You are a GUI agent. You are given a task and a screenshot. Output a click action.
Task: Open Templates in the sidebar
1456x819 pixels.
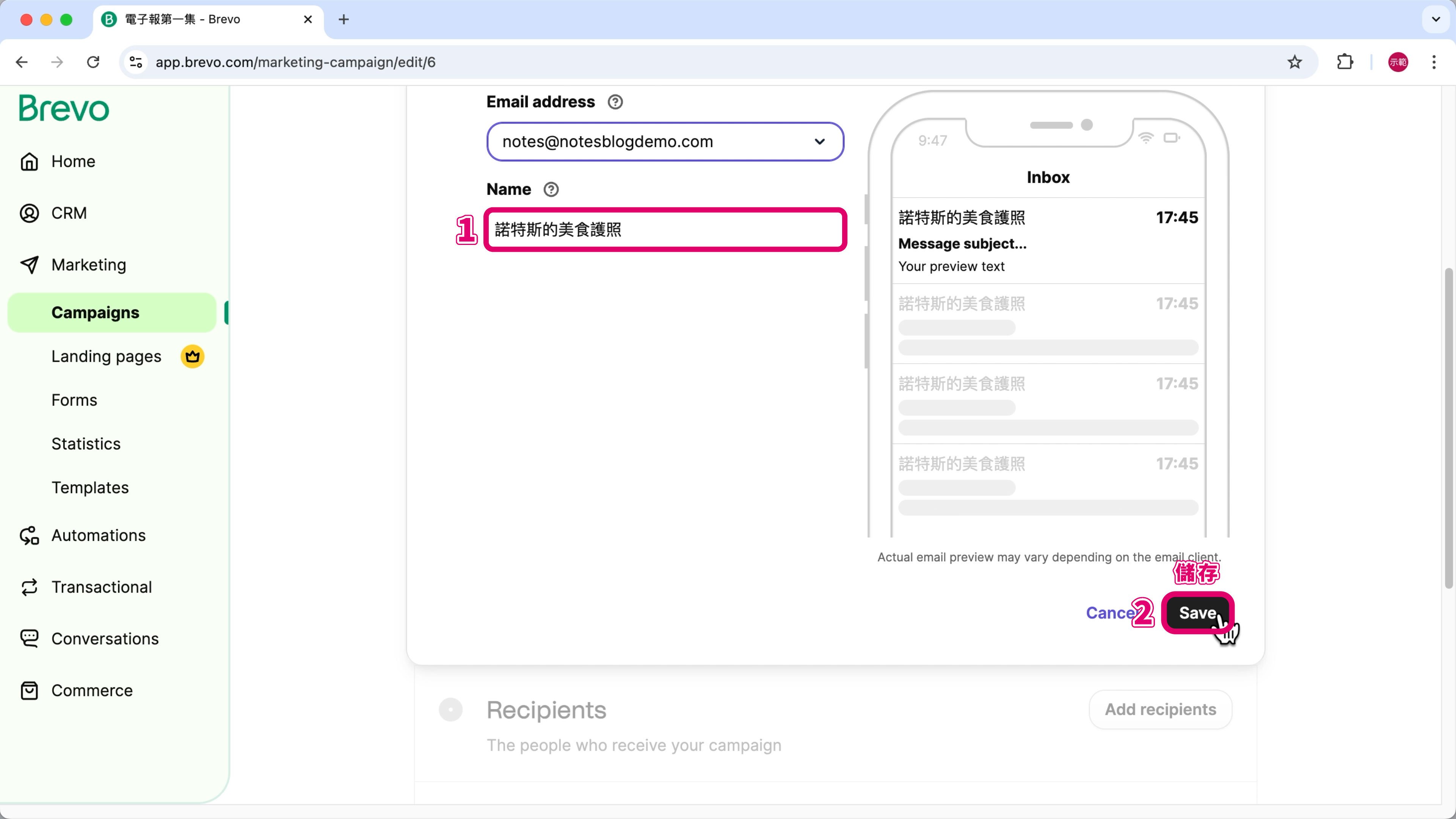90,488
